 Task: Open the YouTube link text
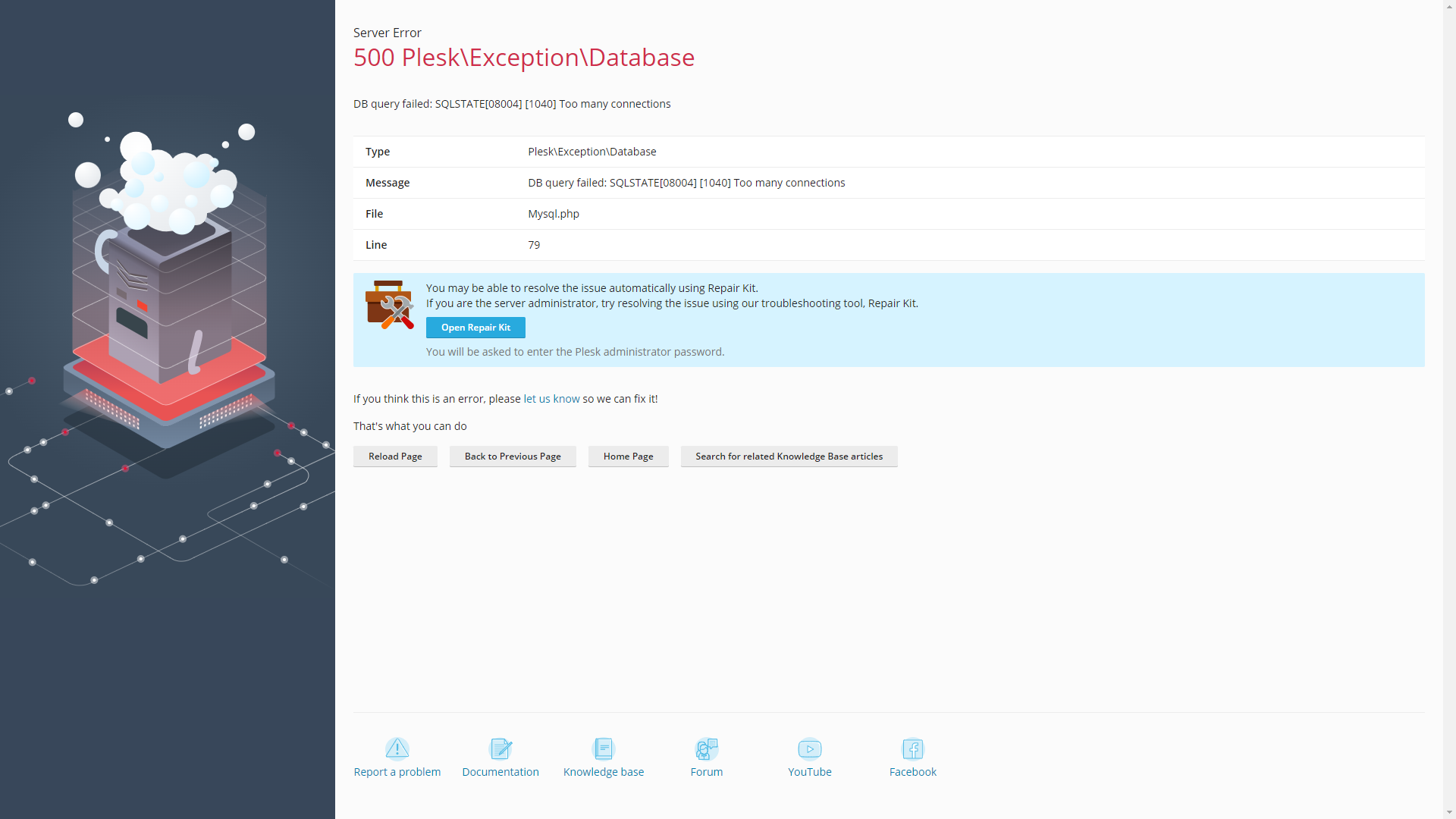pyautogui.click(x=810, y=772)
